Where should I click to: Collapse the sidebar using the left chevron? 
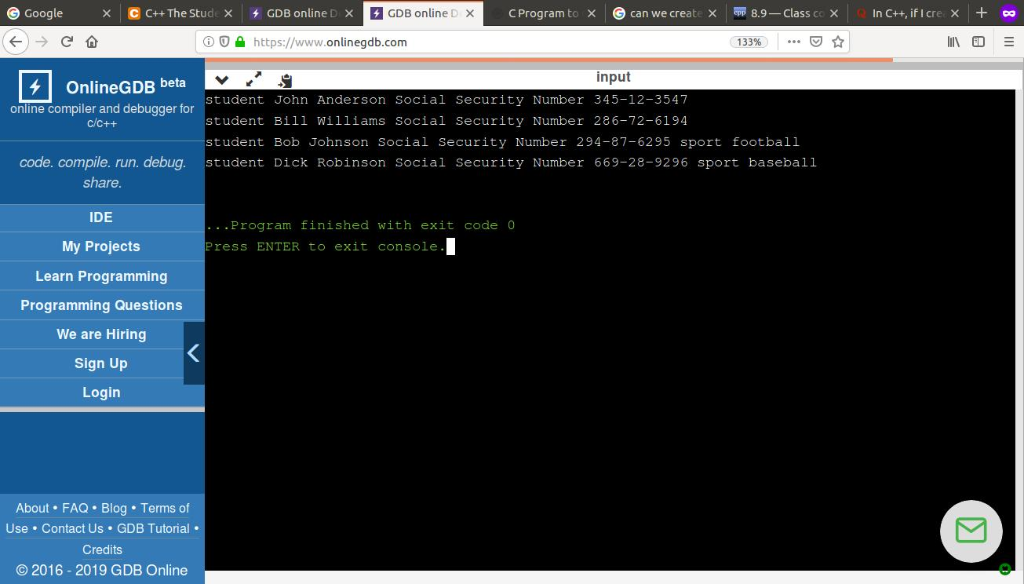(x=193, y=353)
